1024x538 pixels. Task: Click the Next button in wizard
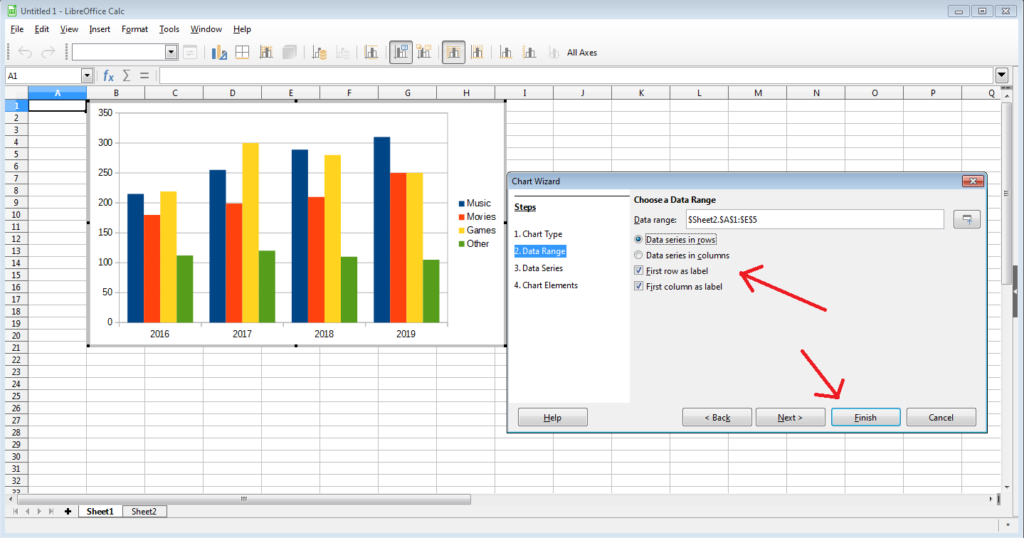[x=790, y=417]
